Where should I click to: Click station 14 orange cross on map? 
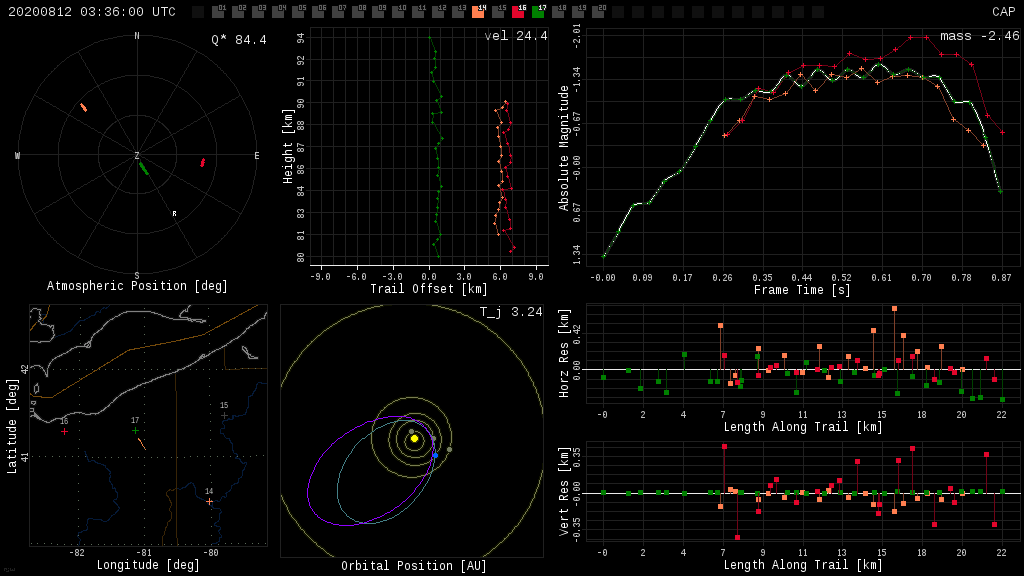coord(209,501)
